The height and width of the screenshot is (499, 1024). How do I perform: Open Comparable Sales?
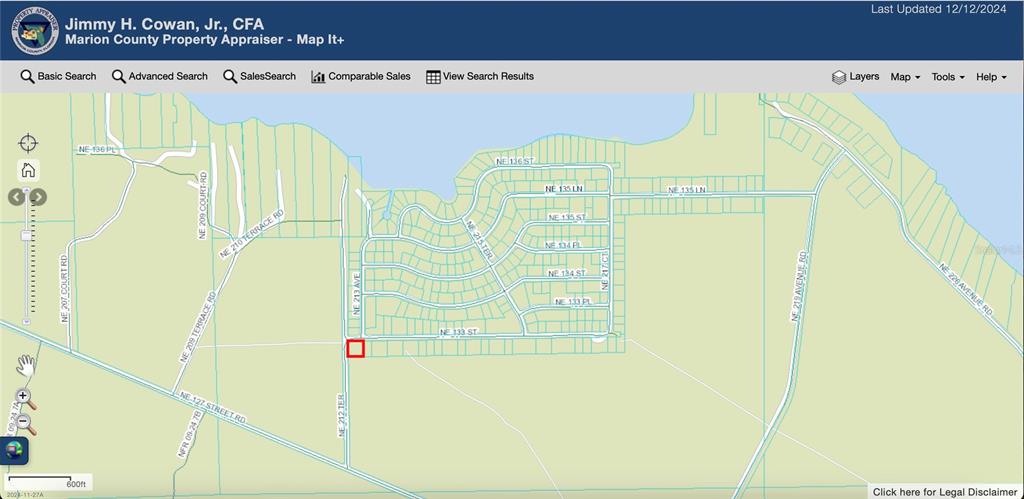pyautogui.click(x=360, y=77)
